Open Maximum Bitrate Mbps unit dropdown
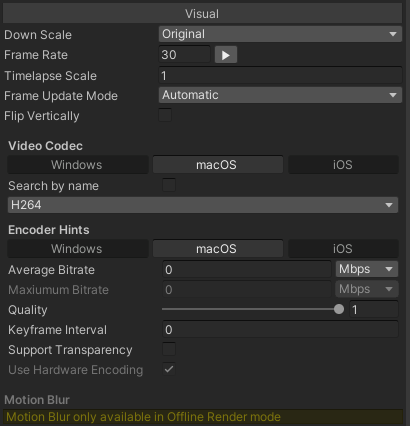This screenshot has width=410, height=426. [x=367, y=289]
